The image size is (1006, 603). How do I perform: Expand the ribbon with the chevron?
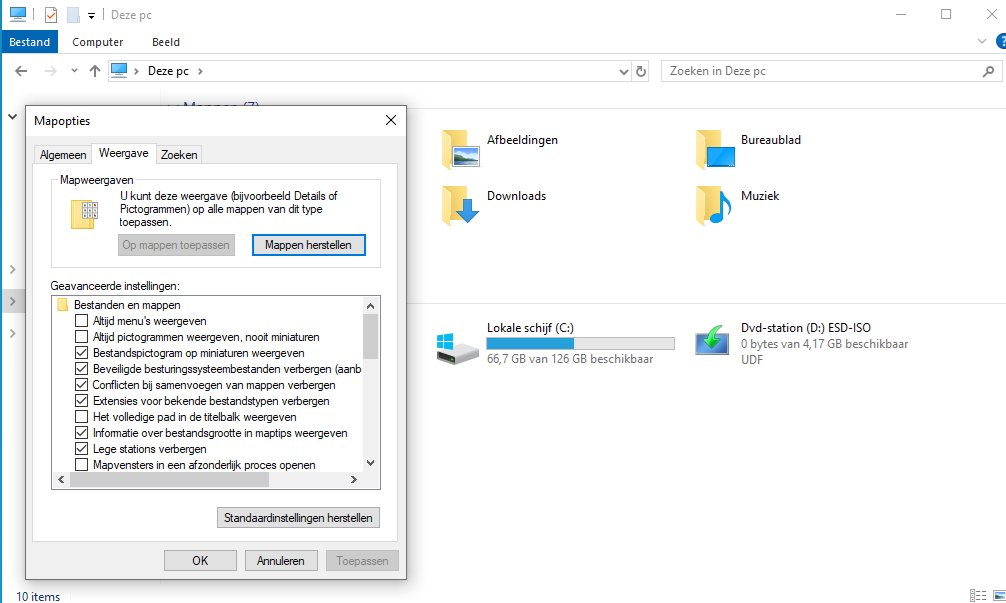pos(981,42)
